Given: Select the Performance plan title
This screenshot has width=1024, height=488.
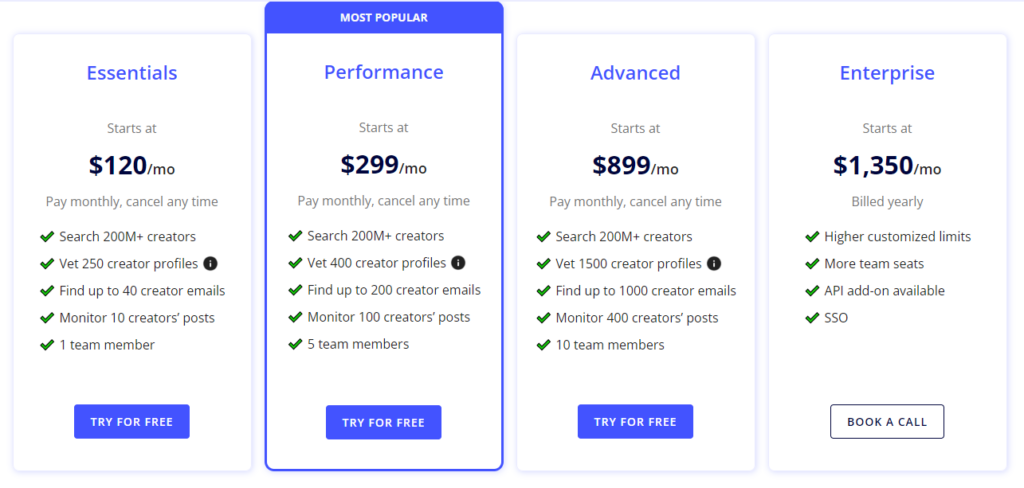Looking at the screenshot, I should click(384, 72).
